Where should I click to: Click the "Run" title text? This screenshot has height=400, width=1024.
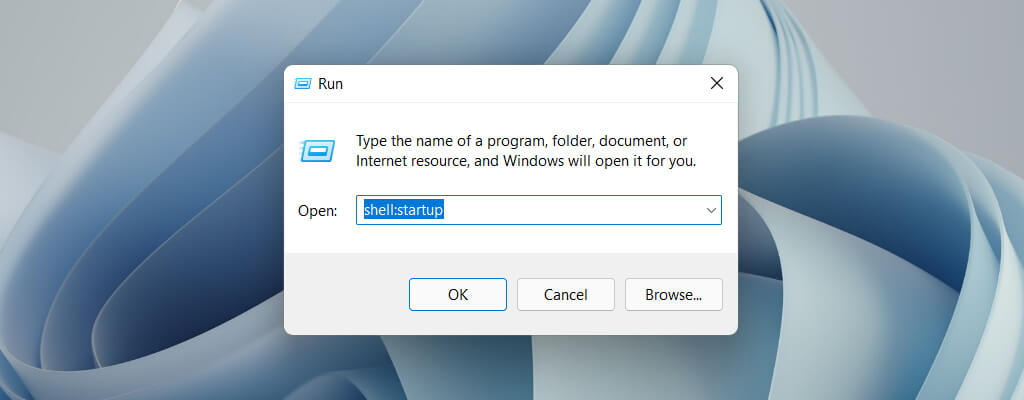pyautogui.click(x=330, y=84)
